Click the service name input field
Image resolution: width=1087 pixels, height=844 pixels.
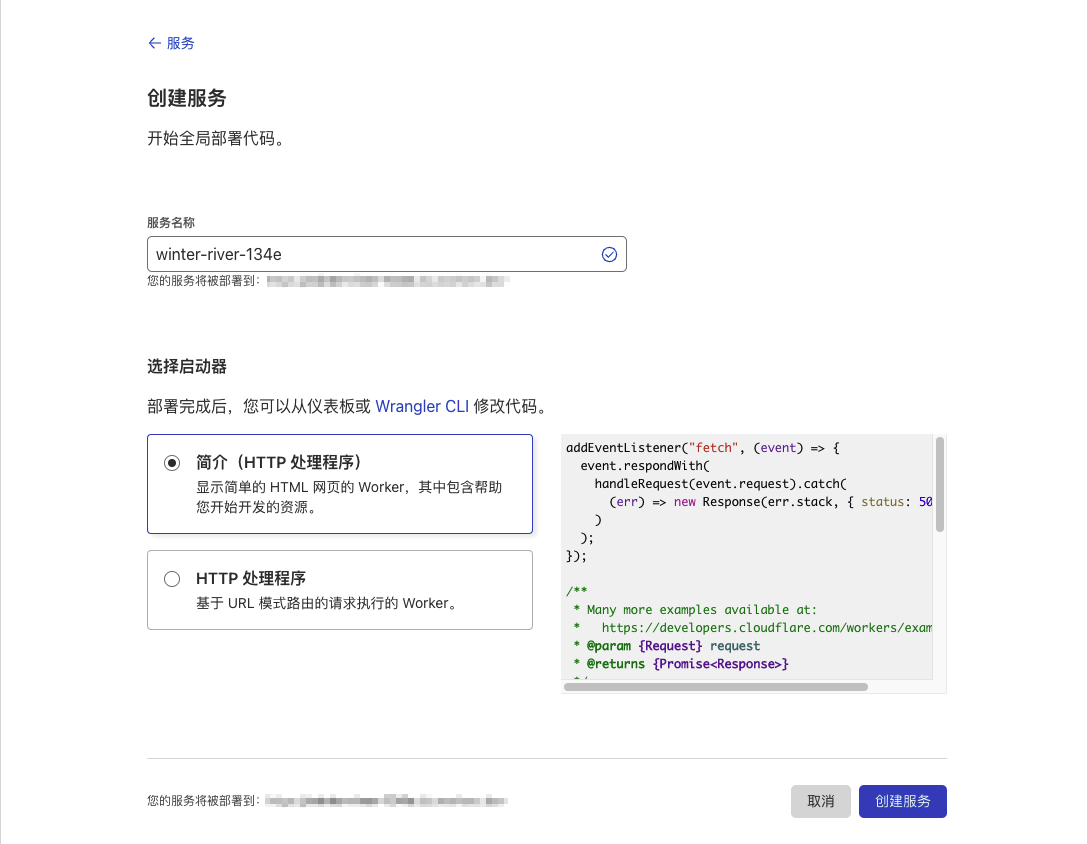(386, 254)
